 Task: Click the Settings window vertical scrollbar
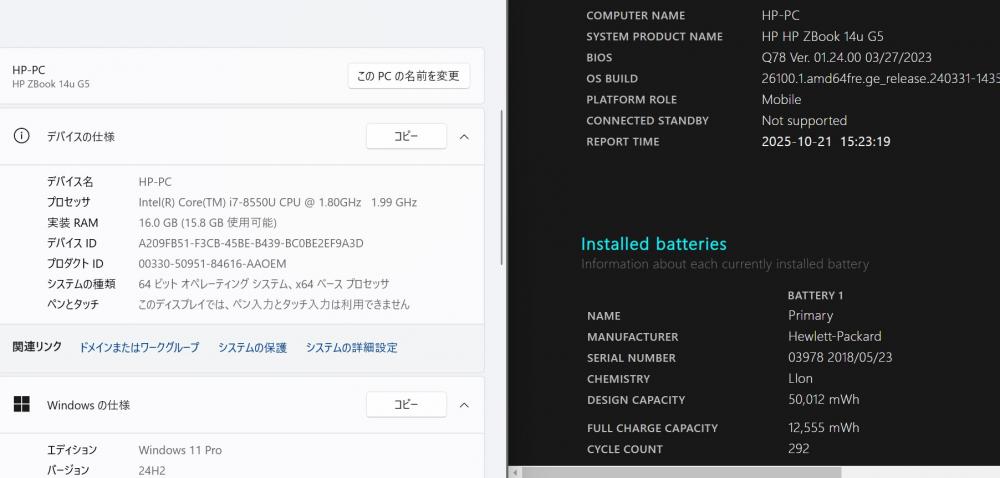coord(502,188)
